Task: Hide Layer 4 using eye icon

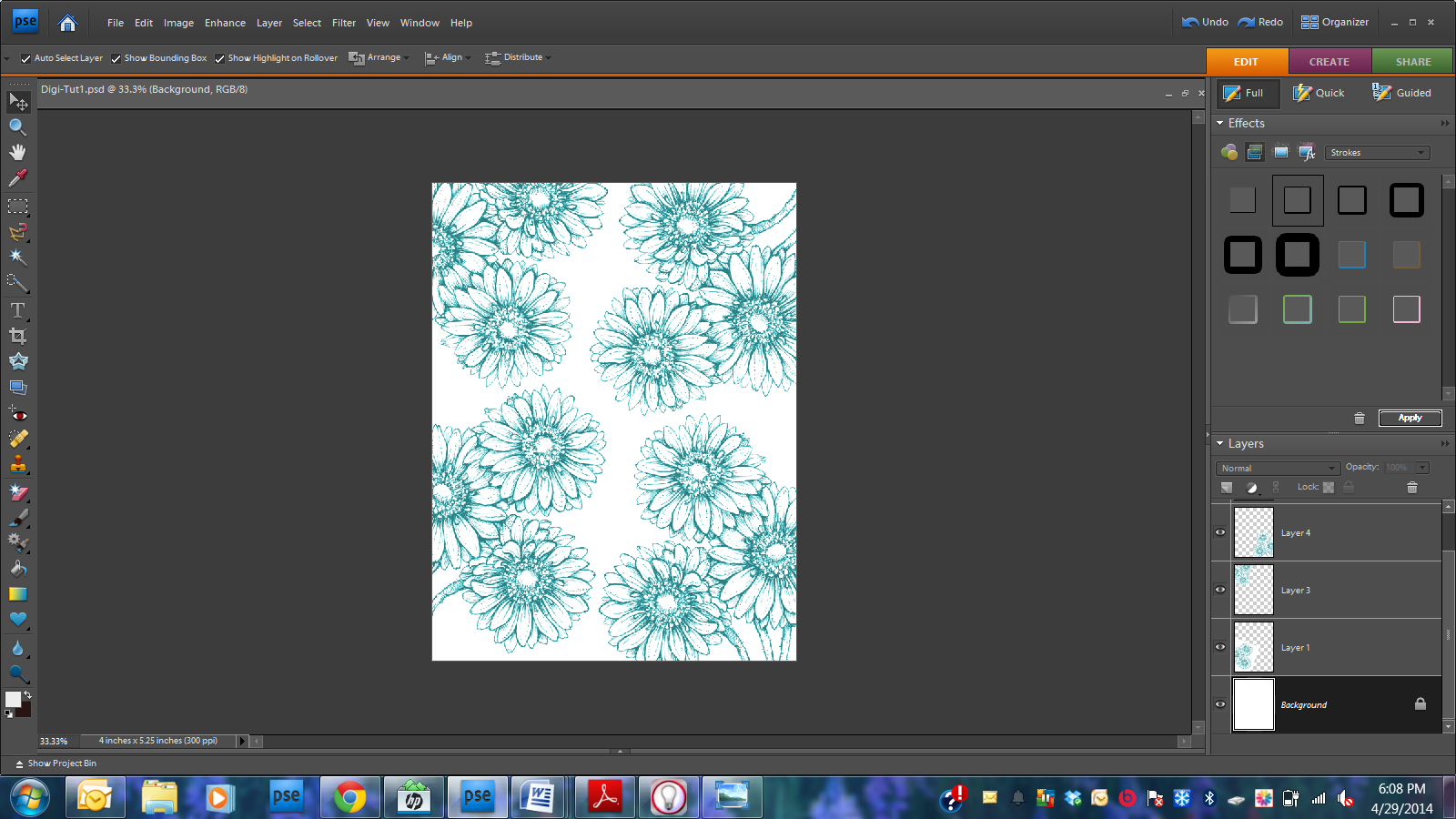Action: (x=1220, y=532)
